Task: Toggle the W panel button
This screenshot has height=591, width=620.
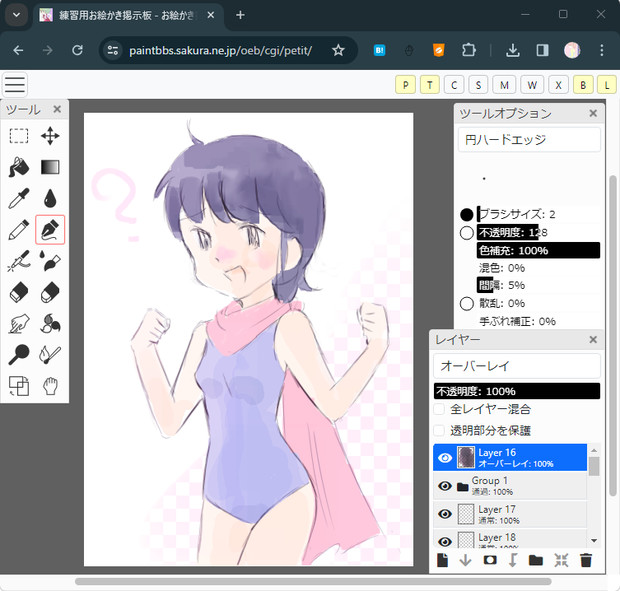Action: (x=532, y=85)
